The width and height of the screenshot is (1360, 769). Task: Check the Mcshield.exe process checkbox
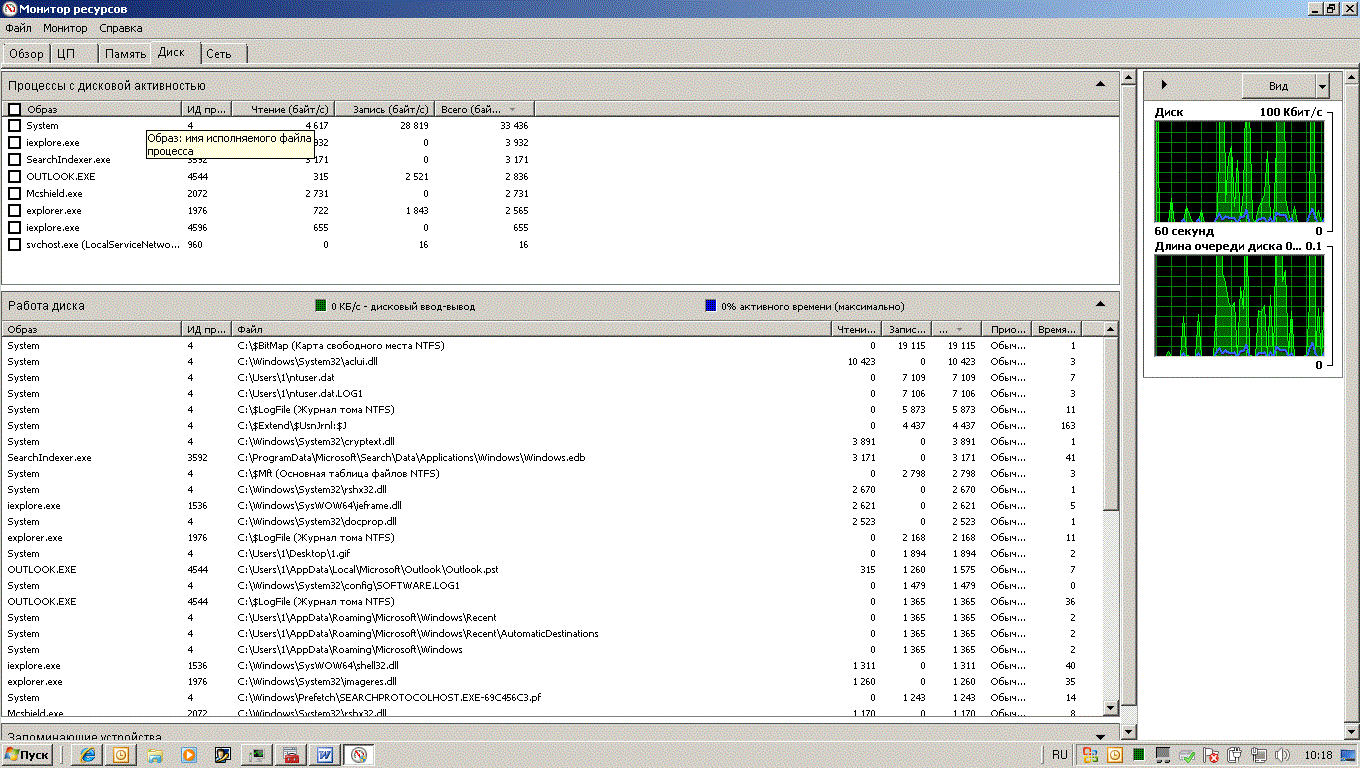[x=14, y=194]
